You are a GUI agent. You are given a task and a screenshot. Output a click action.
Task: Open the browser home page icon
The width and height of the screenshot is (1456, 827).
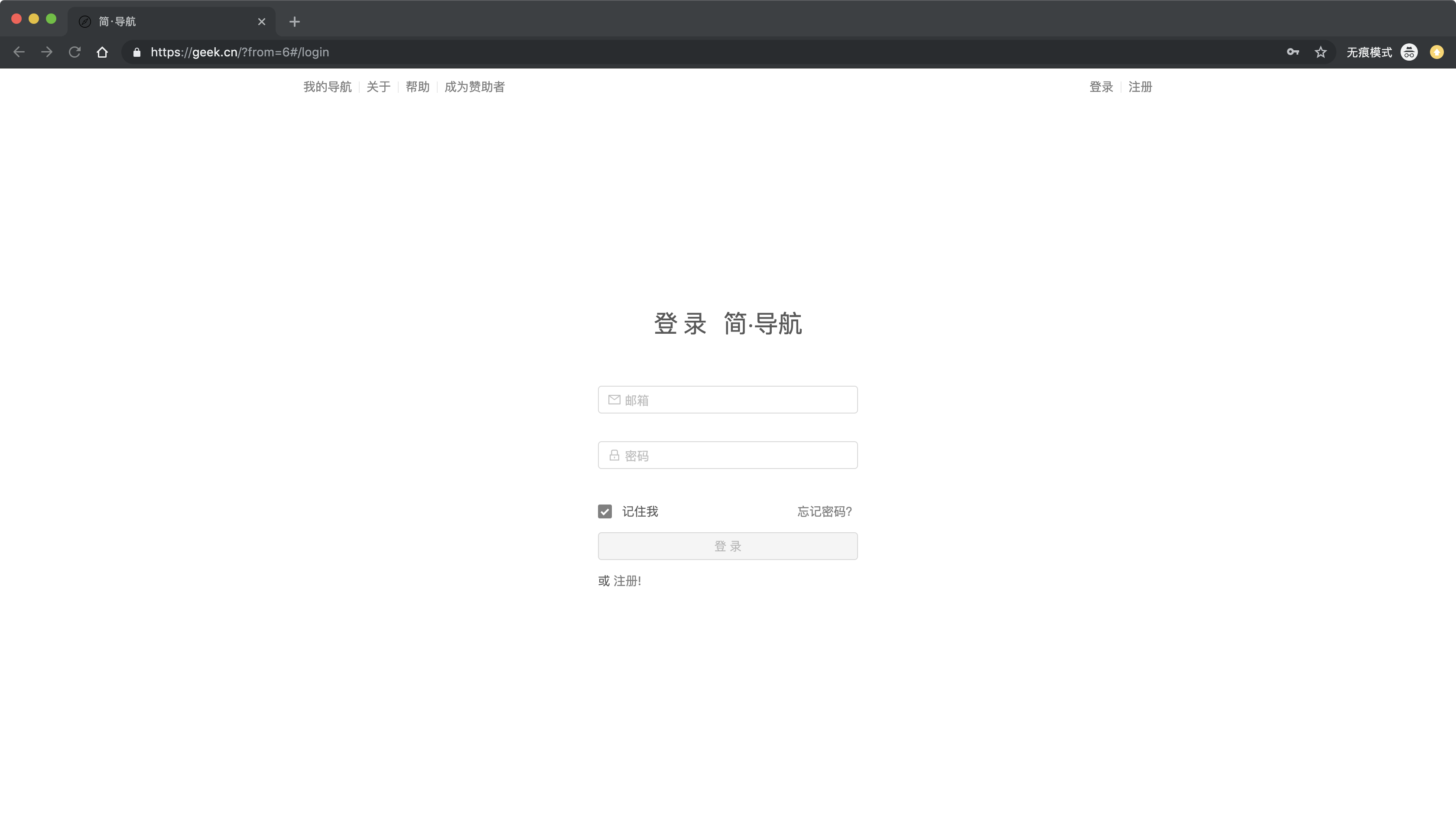[x=102, y=52]
